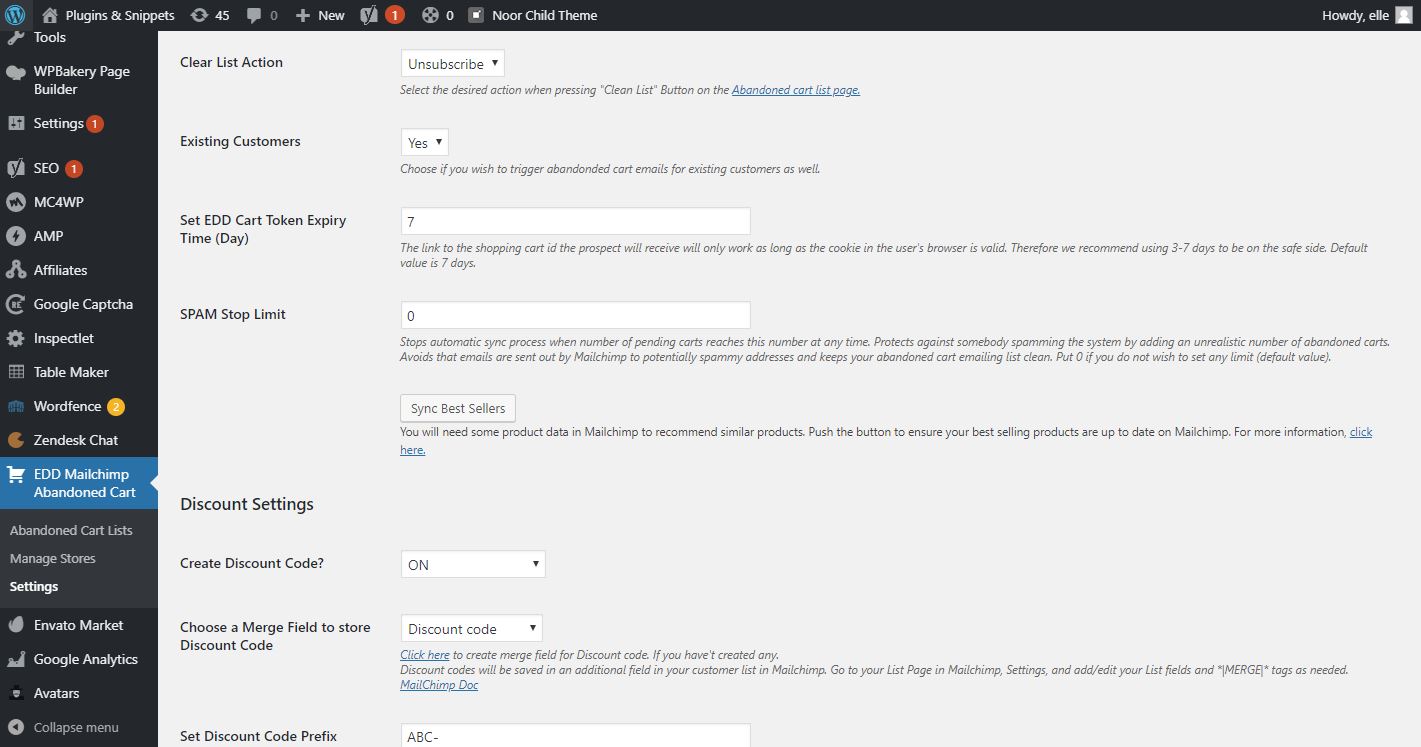
Task: Click the red Settings notification badge
Action: pyautogui.click(x=94, y=124)
